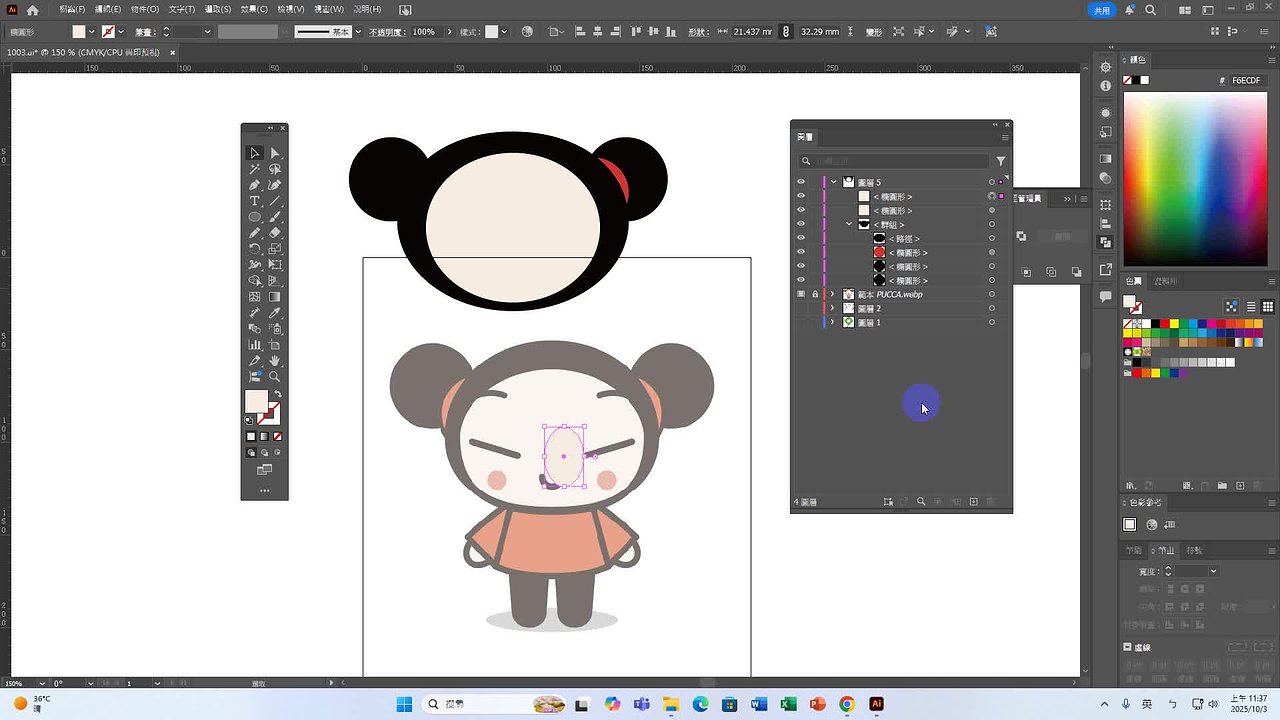1280x720 pixels.
Task: Select the Zoom magnifier tool
Action: click(x=275, y=377)
